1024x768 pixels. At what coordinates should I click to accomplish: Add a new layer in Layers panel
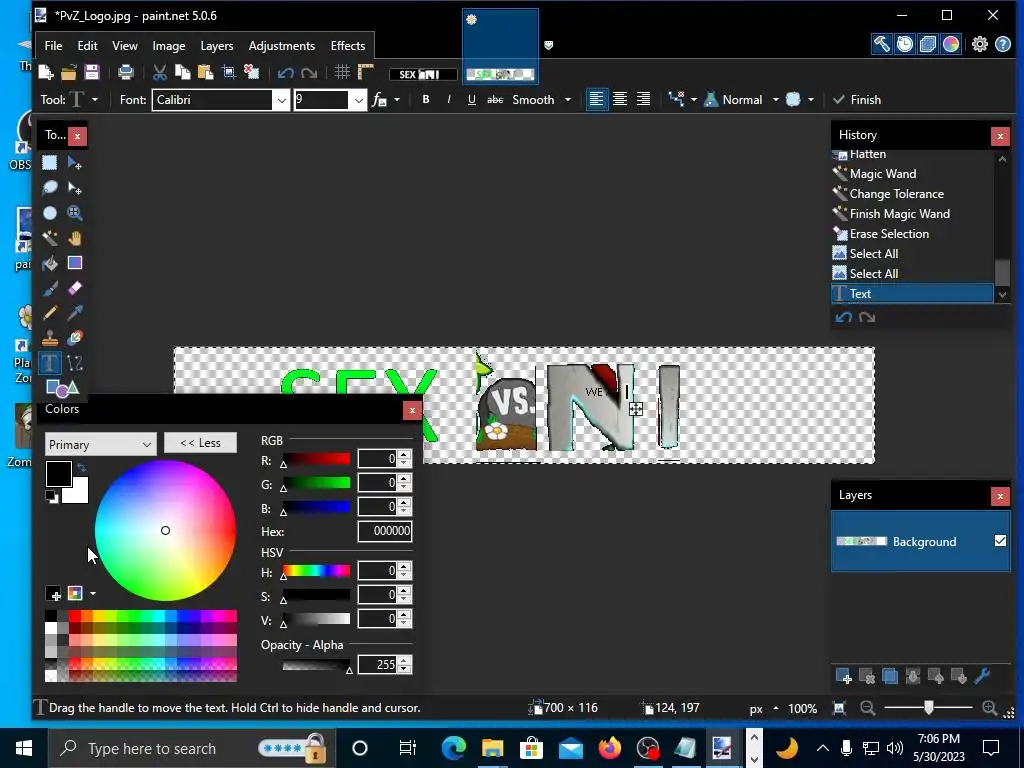click(843, 677)
